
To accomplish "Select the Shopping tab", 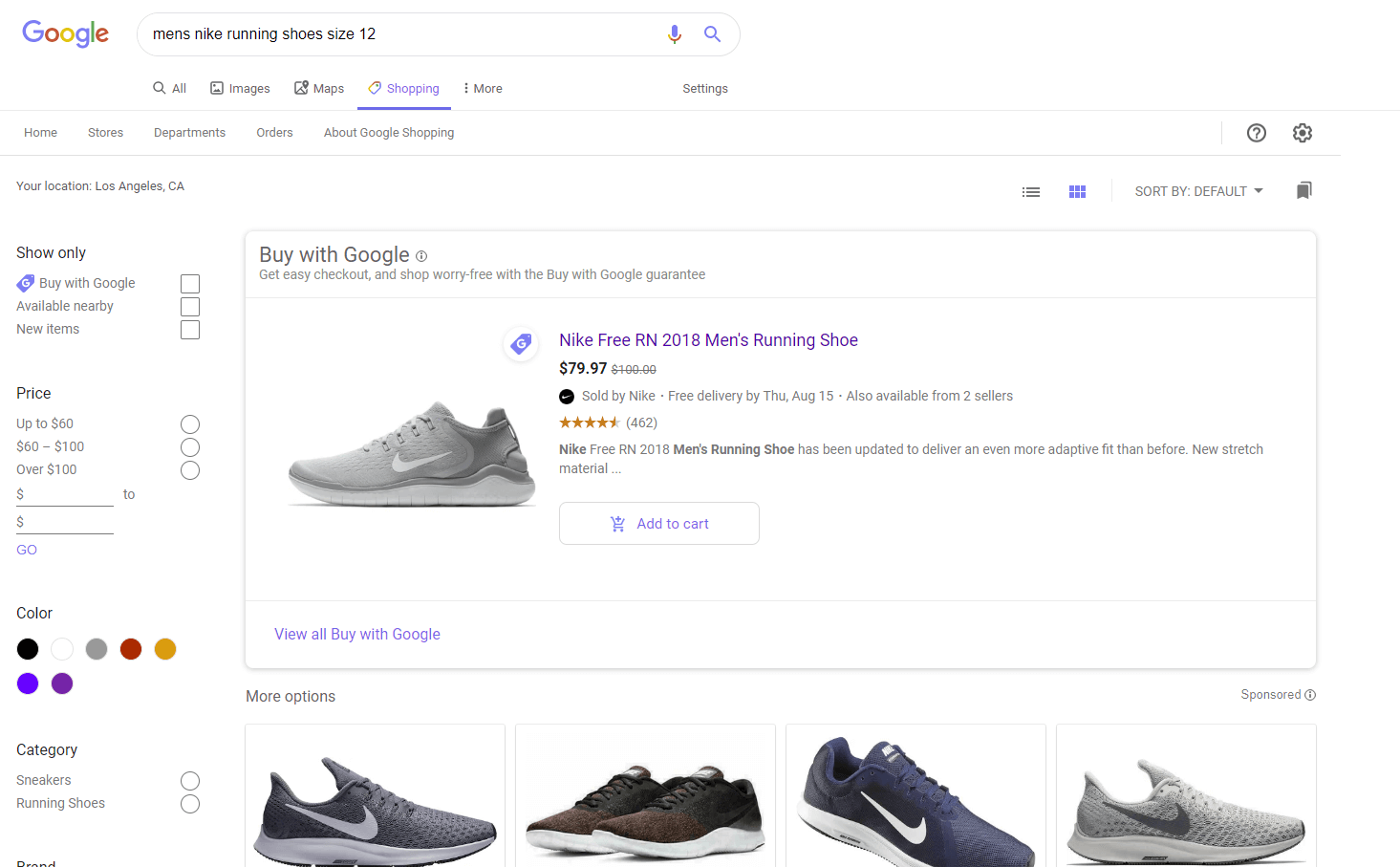I will 404,88.
